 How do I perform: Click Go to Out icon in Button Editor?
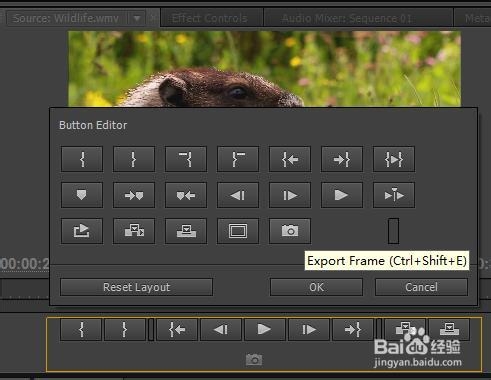342,159
